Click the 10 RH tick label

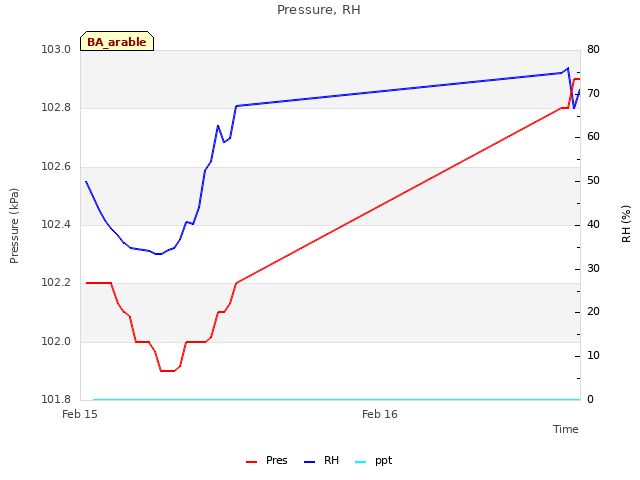tap(593, 356)
